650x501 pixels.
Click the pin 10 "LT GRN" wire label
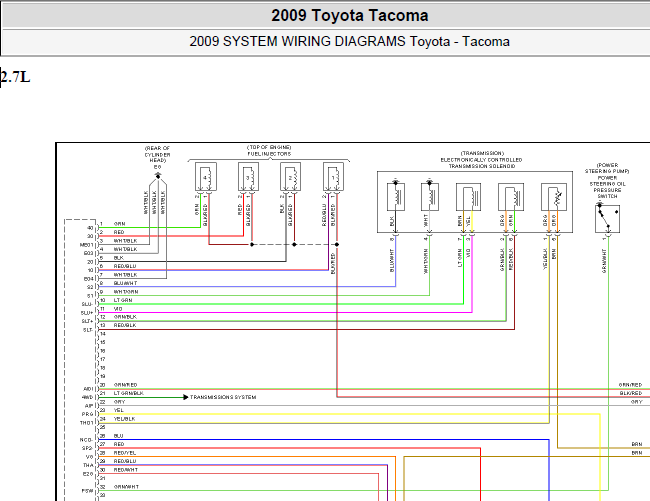point(123,300)
